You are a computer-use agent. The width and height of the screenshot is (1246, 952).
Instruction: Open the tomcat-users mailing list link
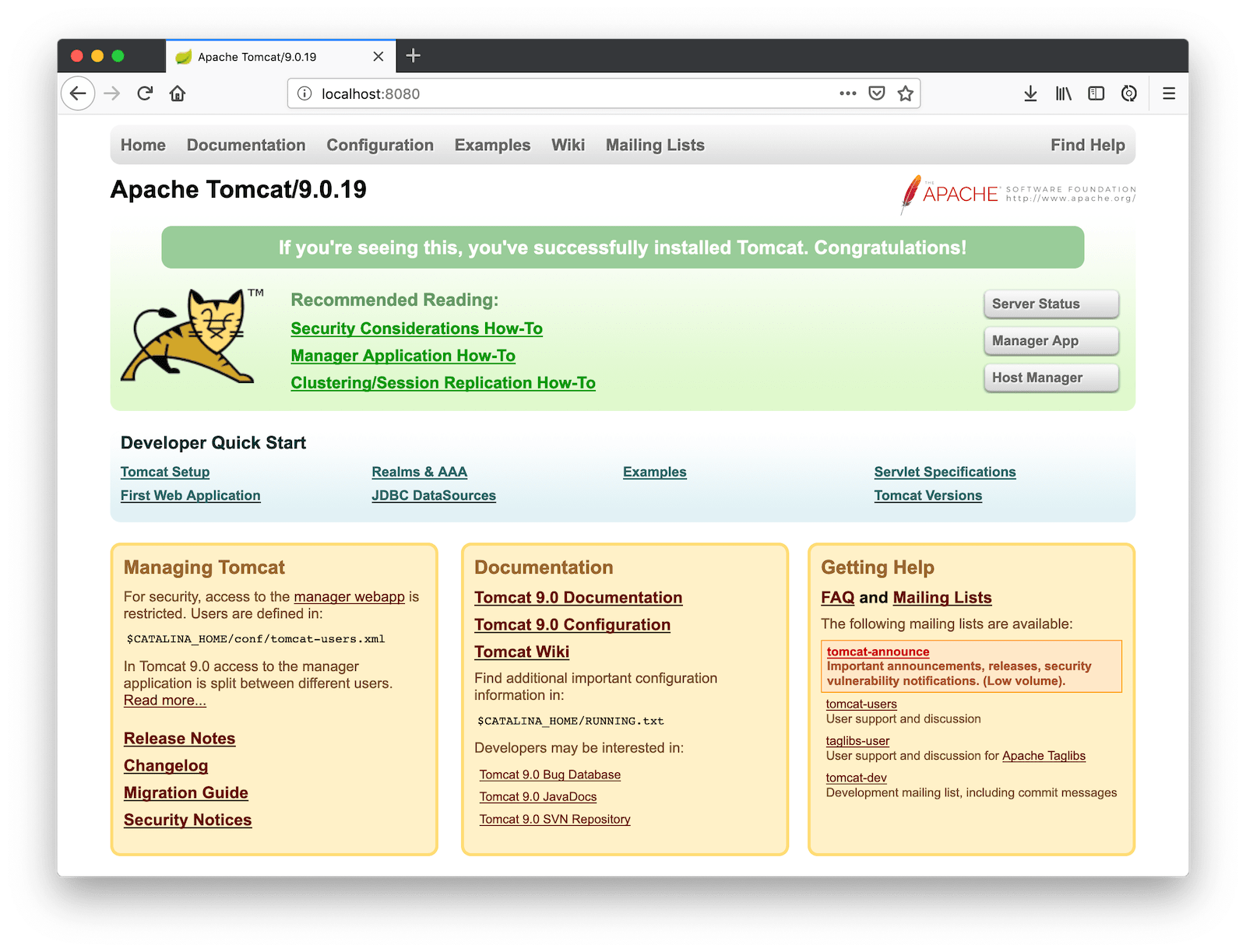tap(861, 704)
